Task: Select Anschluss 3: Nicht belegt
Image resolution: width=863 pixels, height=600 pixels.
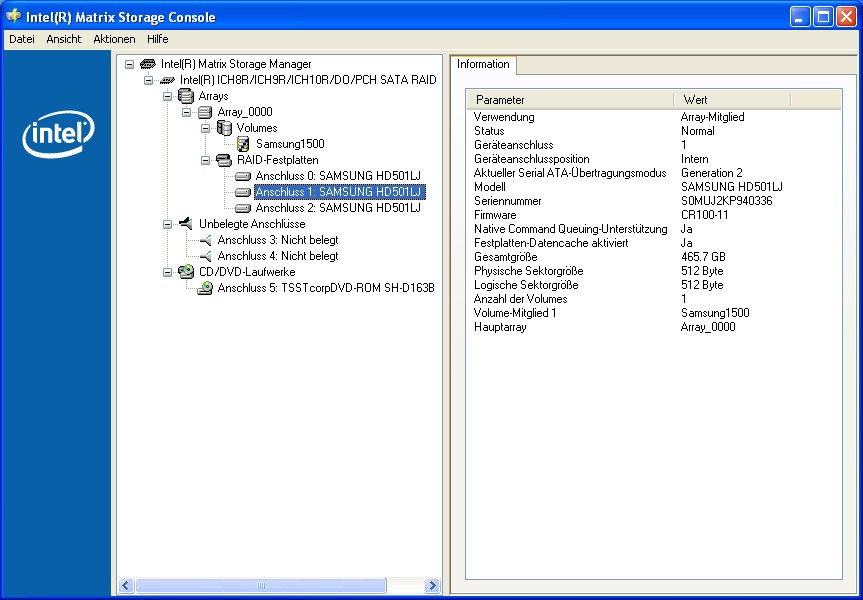Action: pyautogui.click(x=278, y=240)
